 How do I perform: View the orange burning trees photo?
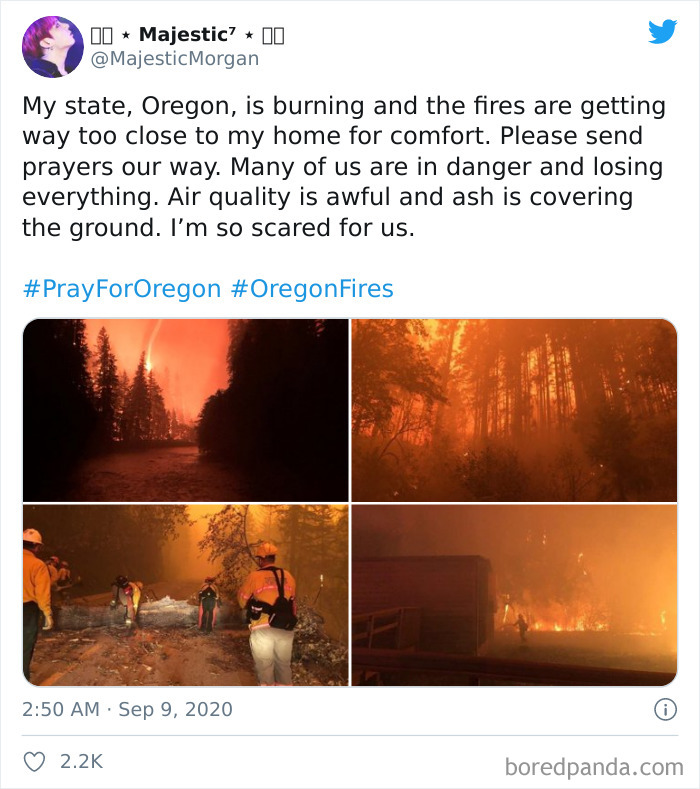pyautogui.click(x=514, y=410)
